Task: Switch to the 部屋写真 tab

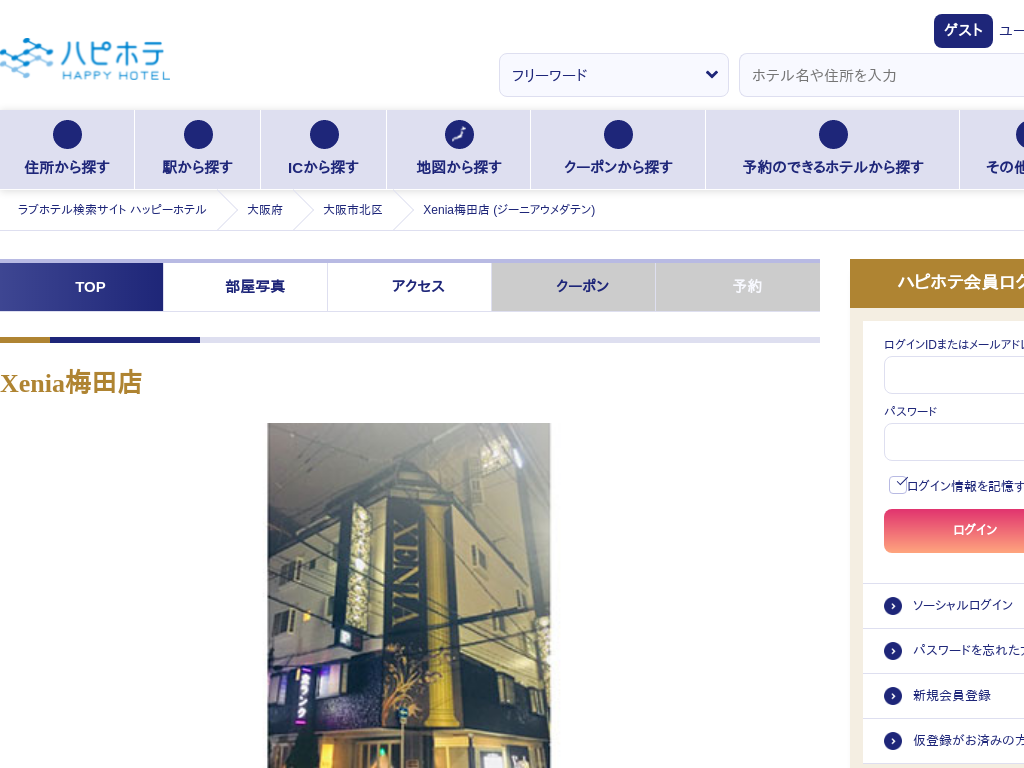Action: click(245, 287)
